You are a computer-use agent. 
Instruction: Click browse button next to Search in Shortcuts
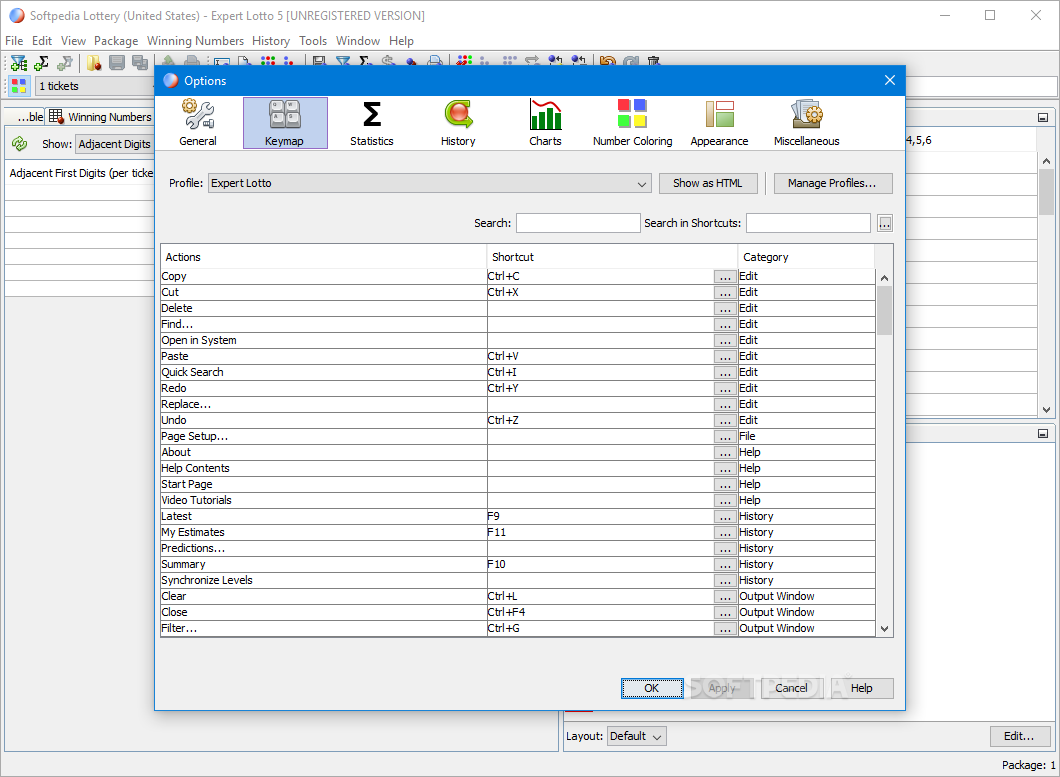point(884,223)
